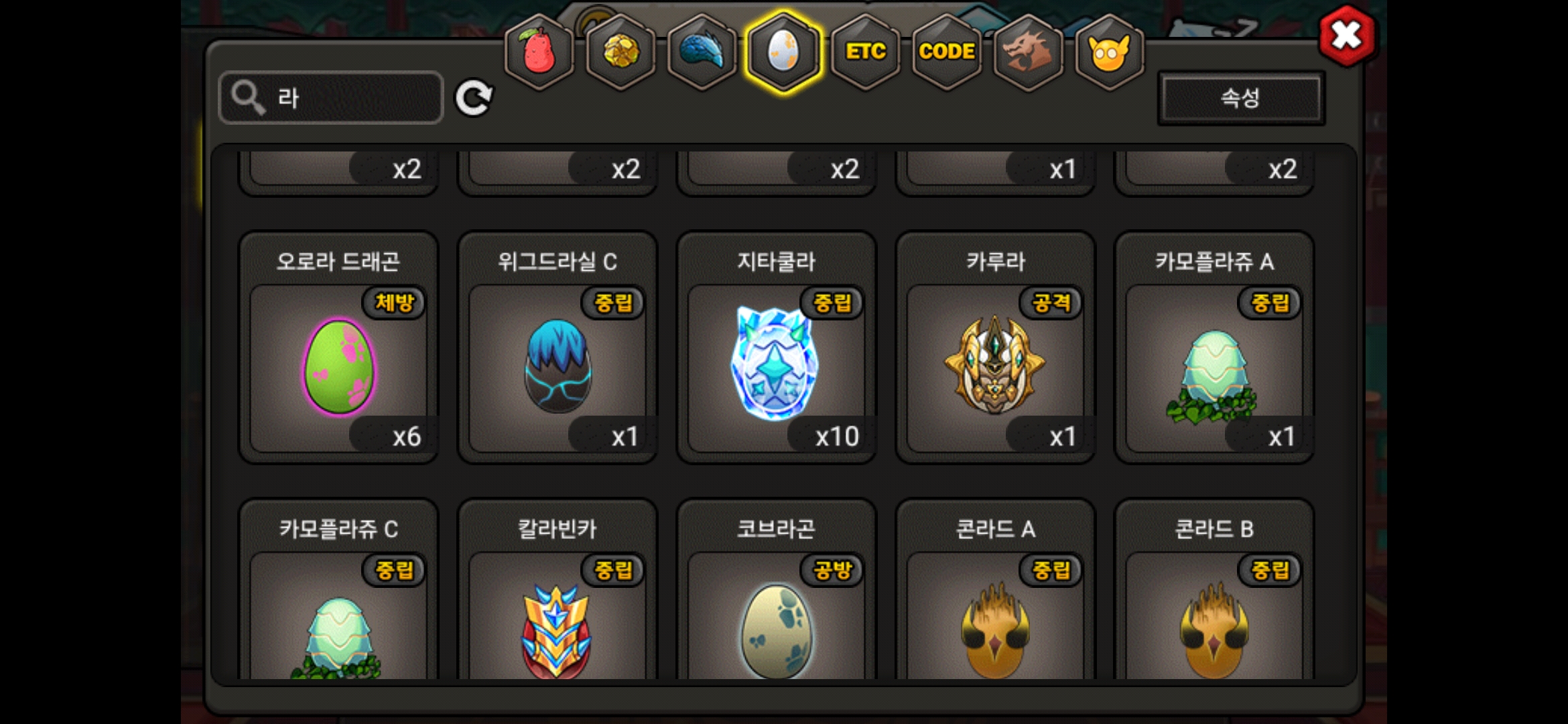1568x724 pixels.
Task: Open the blue dragon scale category
Action: tap(702, 52)
